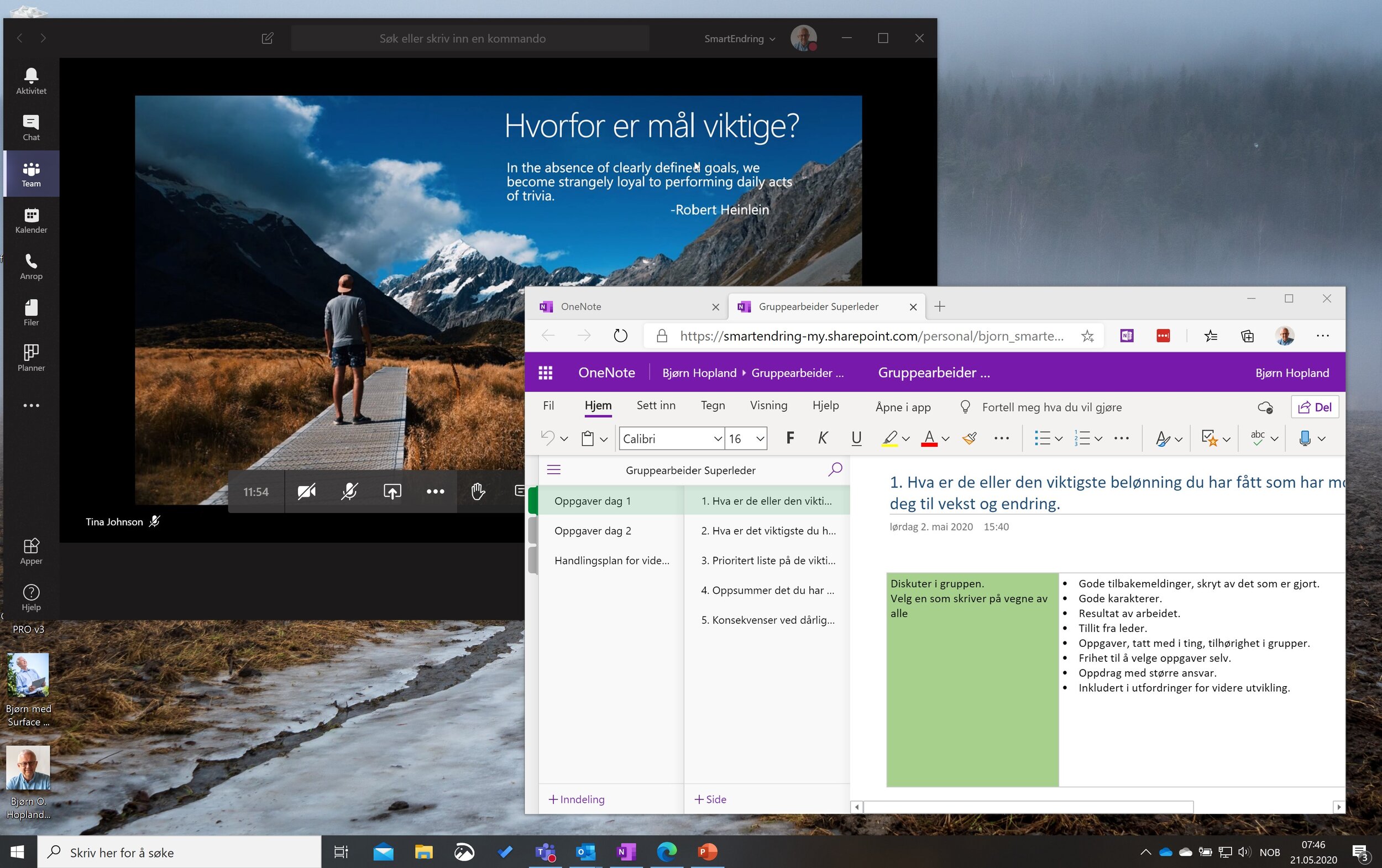This screenshot has height=868, width=1382.
Task: Switch to the Sett inn ribbon tab
Action: [656, 405]
